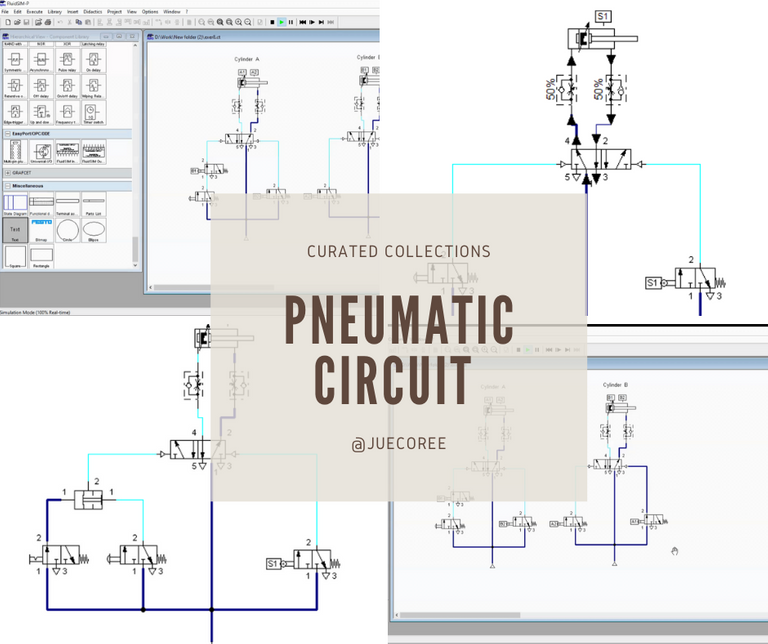This screenshot has height=644, width=768.
Task: Click the New file toolbar icon
Action: click(8, 22)
